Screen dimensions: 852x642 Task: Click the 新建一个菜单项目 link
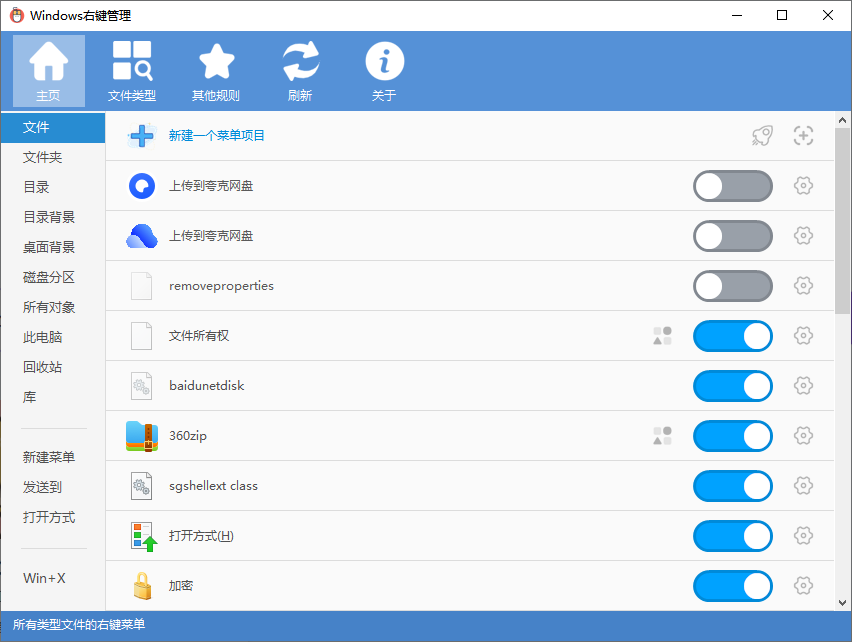(217, 136)
